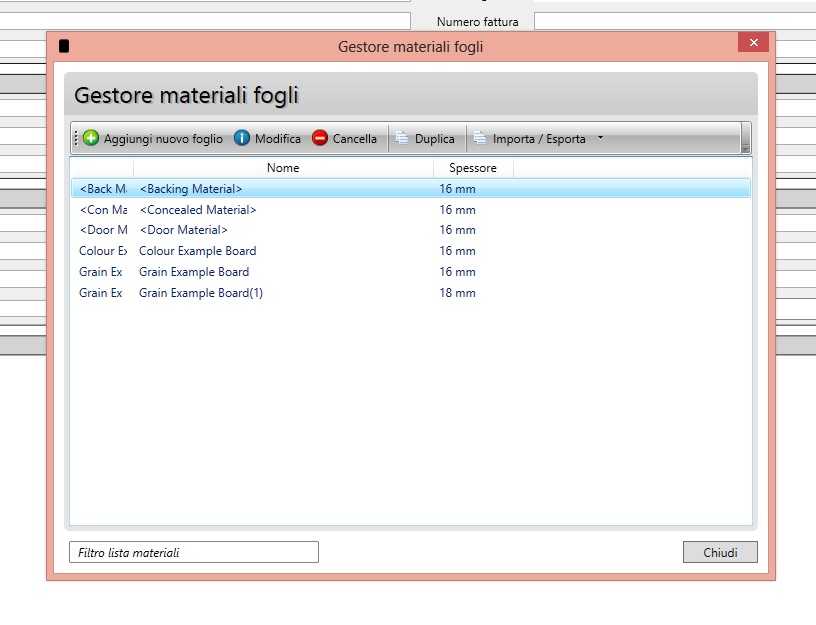Image resolution: width=816 pixels, height=625 pixels.
Task: Choose the Colour Example Board row
Action: [x=197, y=251]
